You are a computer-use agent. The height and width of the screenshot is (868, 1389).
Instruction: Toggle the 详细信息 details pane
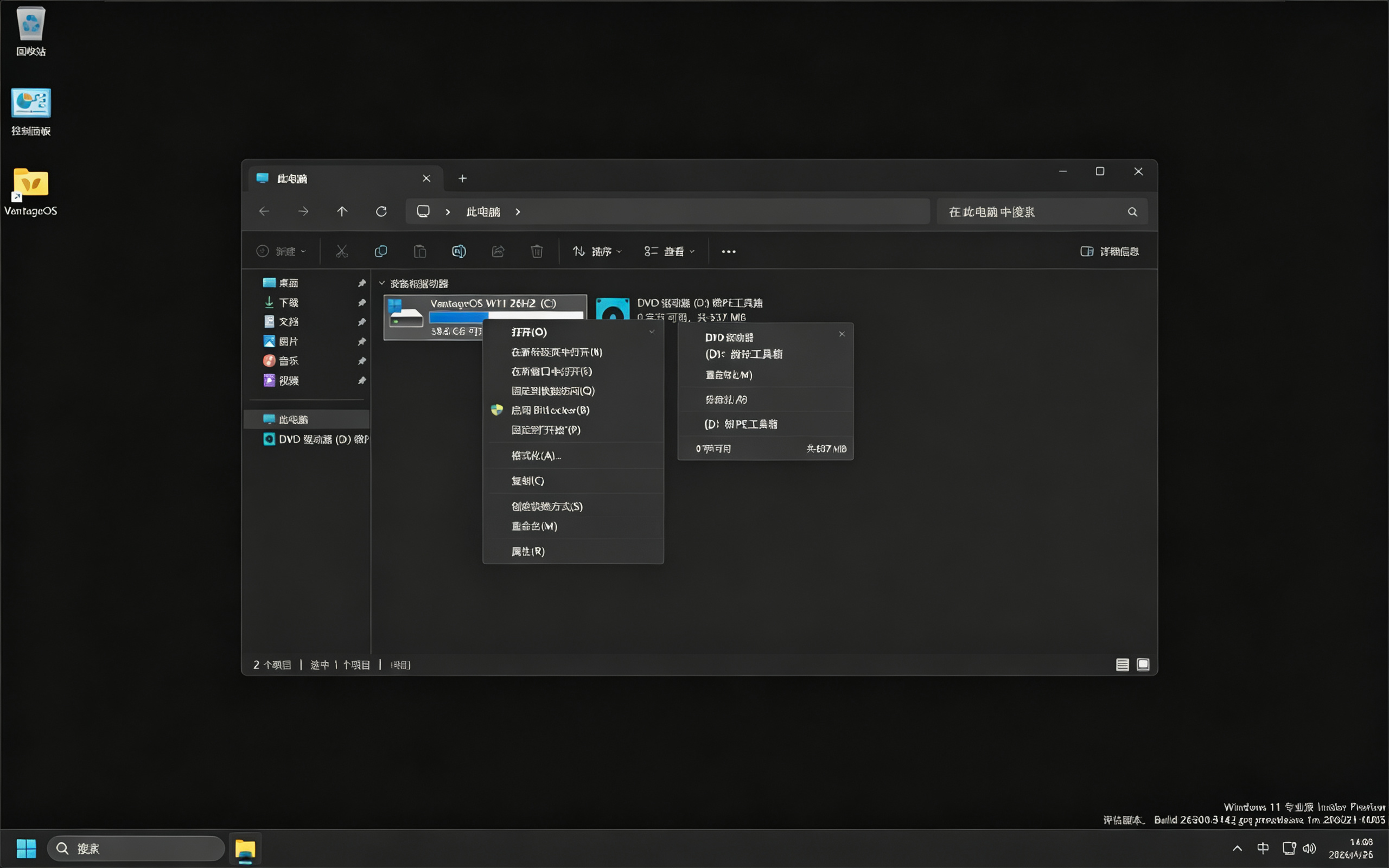(1110, 251)
